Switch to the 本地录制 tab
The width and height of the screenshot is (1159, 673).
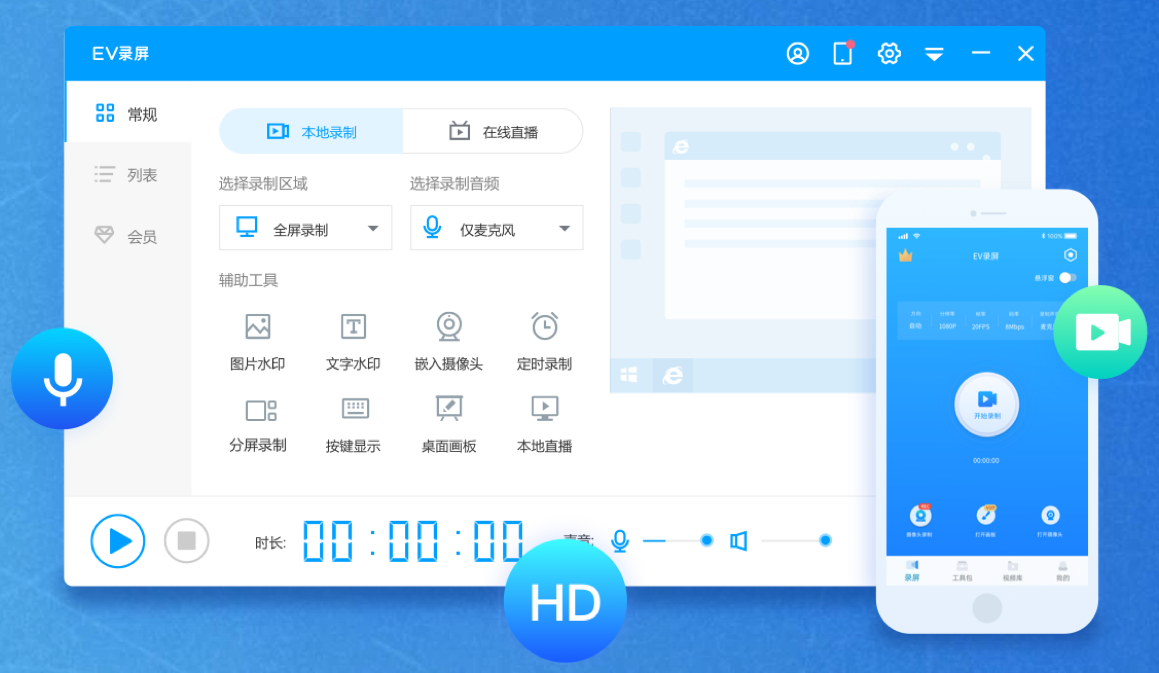pos(312,132)
